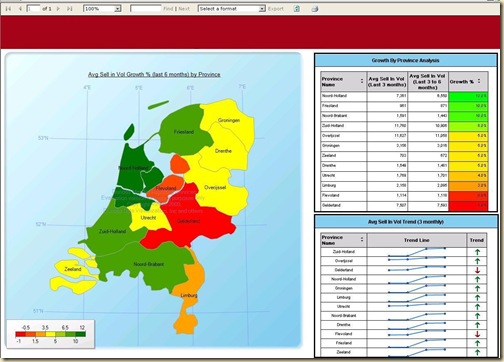504x362 pixels.
Task: Click Zeeland up trend arrow
Action: point(477,352)
